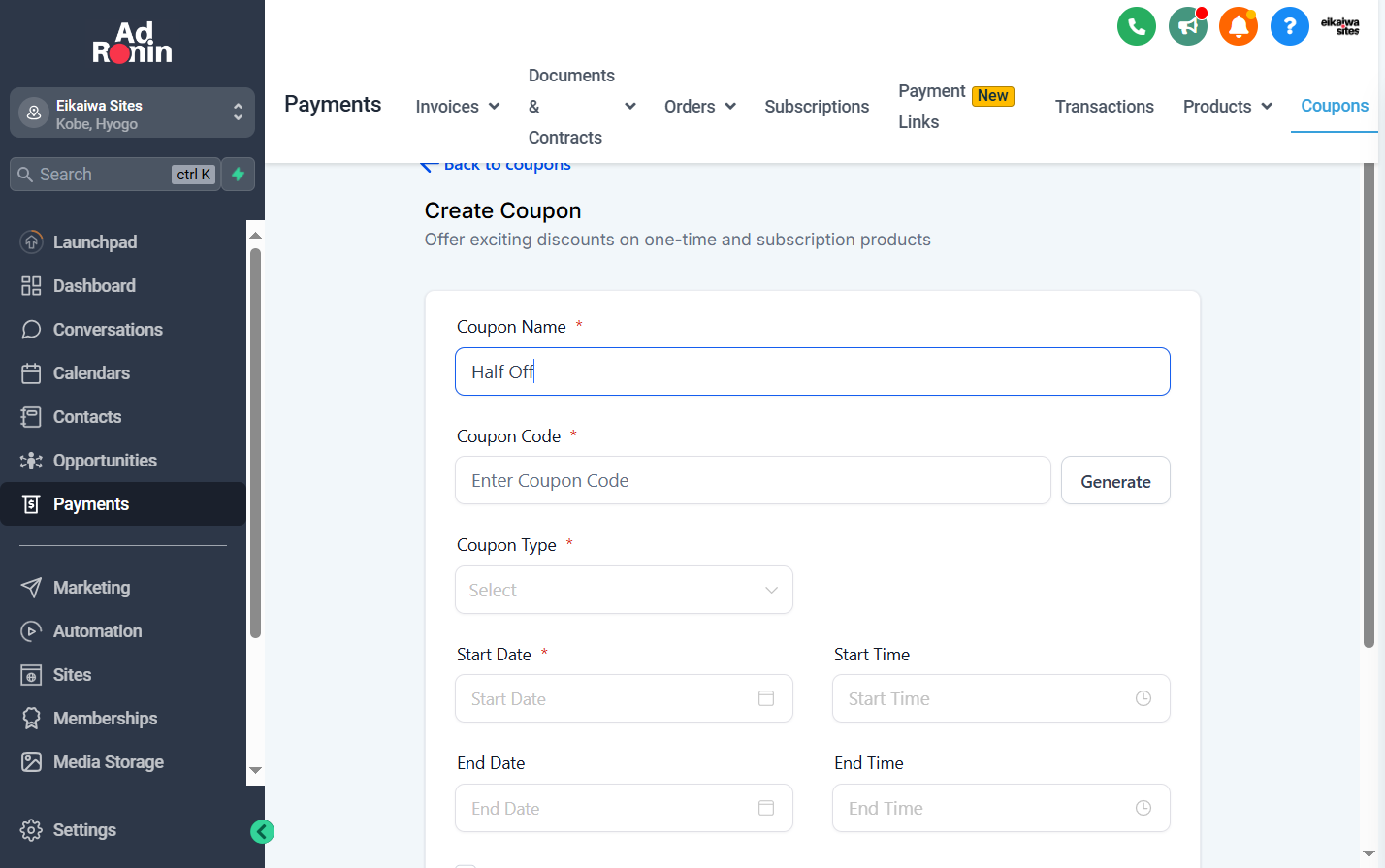Click the Enter Coupon Code field
Image resolution: width=1385 pixels, height=868 pixels.
tap(753, 481)
